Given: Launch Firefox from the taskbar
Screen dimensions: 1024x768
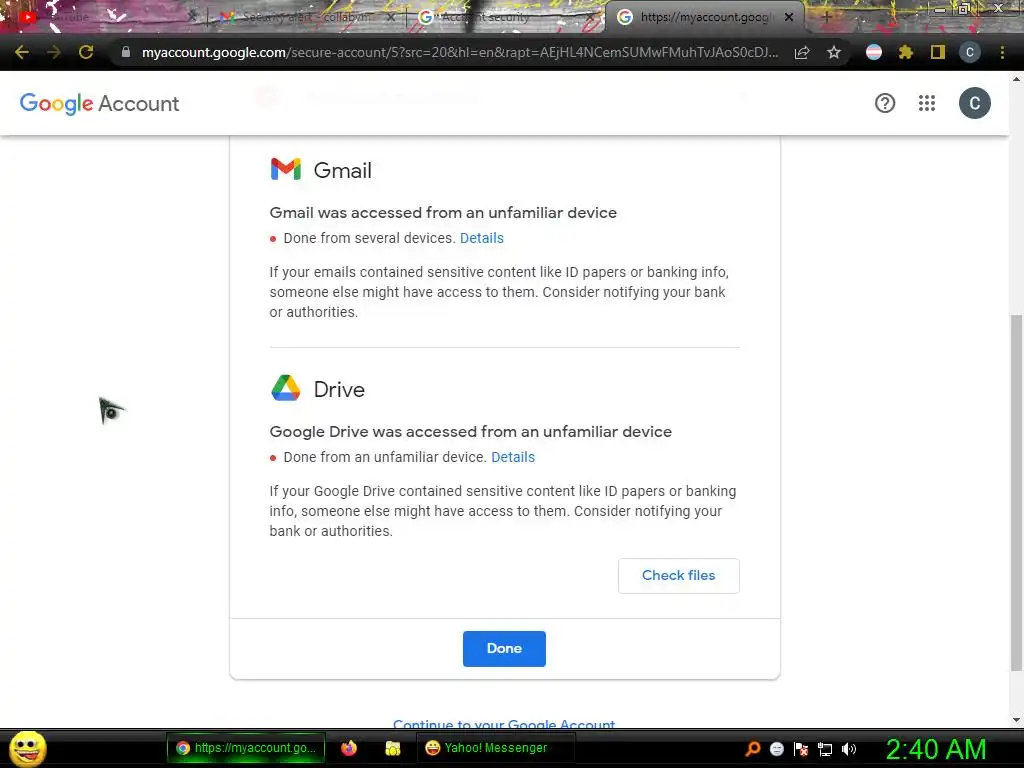Looking at the screenshot, I should pos(349,748).
